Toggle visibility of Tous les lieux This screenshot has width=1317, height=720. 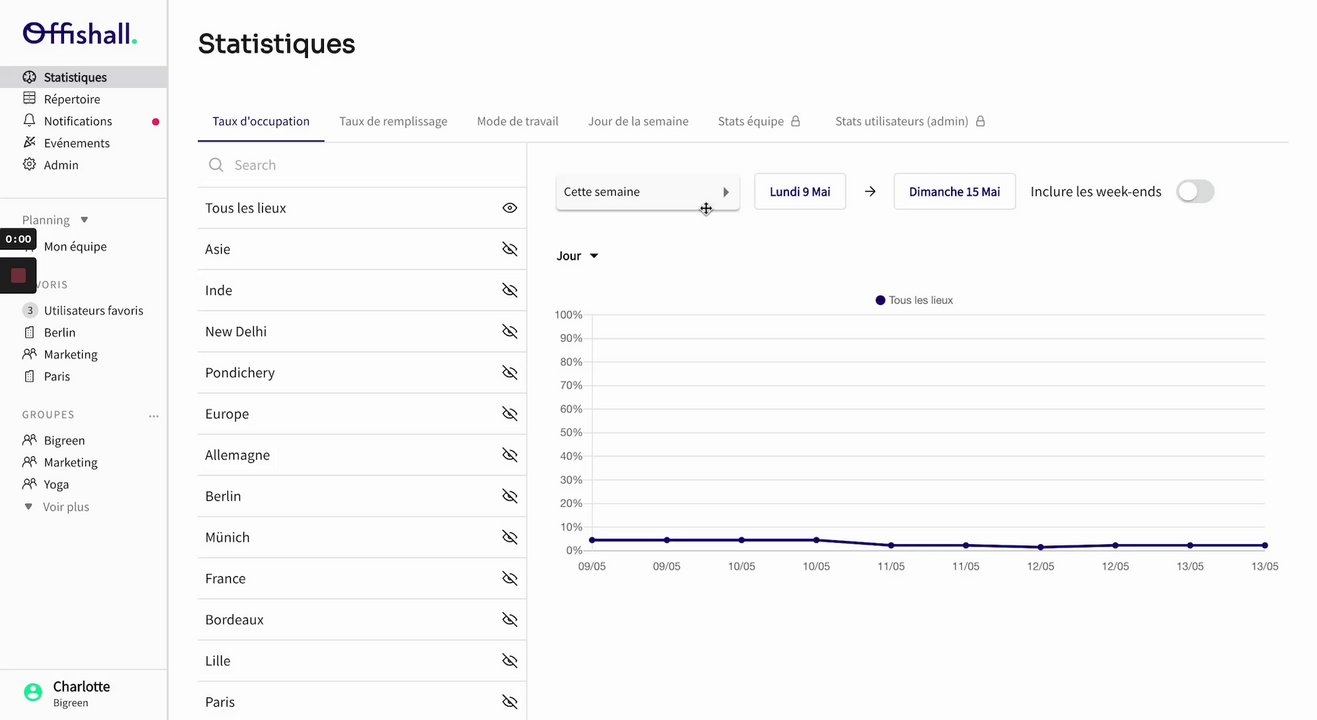click(510, 208)
